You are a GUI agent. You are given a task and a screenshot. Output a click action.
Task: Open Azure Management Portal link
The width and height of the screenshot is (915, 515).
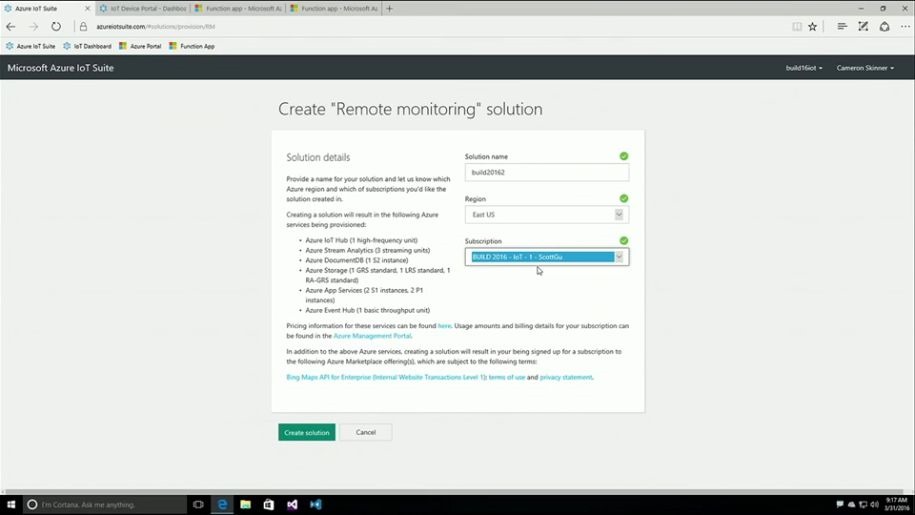click(x=372, y=336)
